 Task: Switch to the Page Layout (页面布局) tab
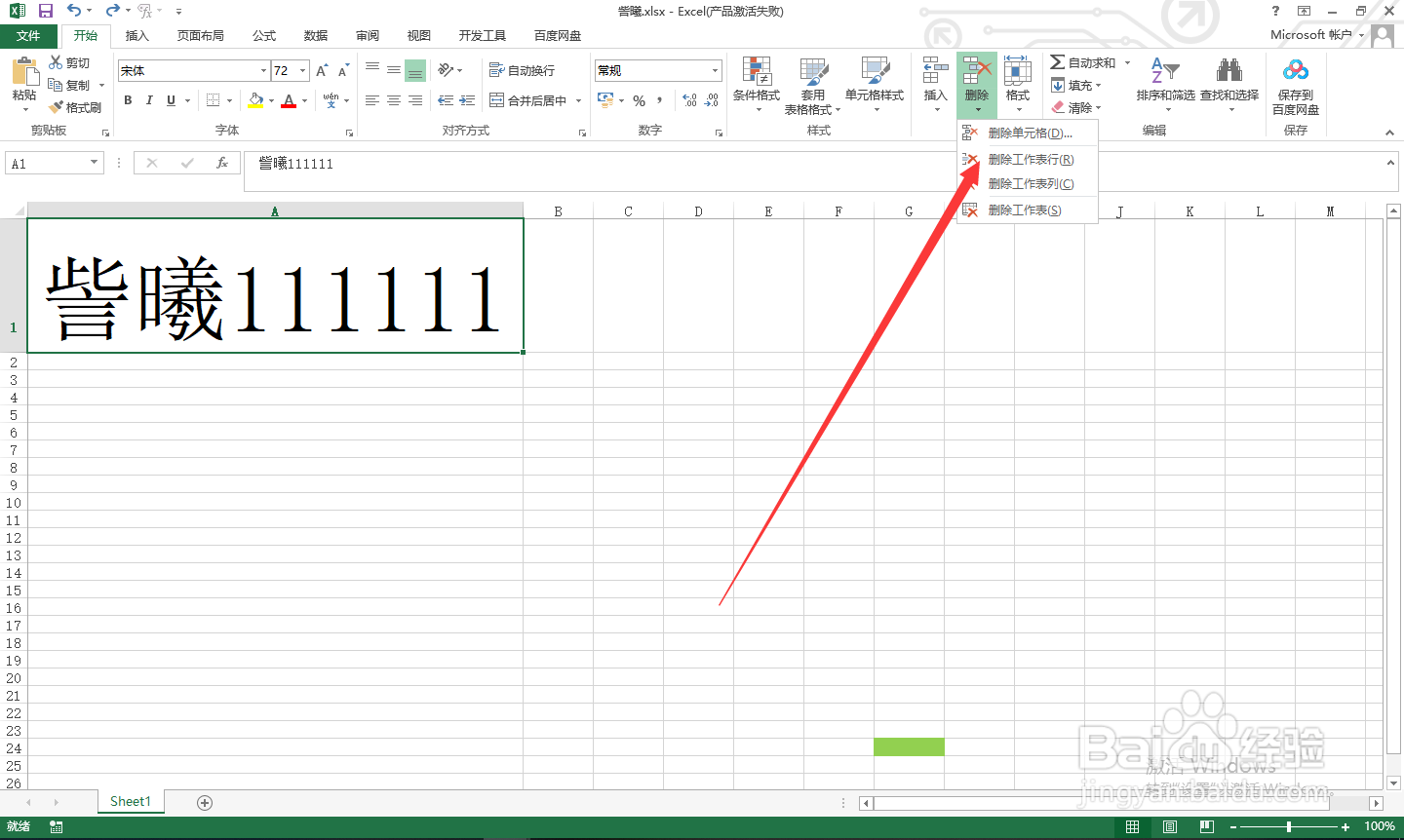pos(201,36)
